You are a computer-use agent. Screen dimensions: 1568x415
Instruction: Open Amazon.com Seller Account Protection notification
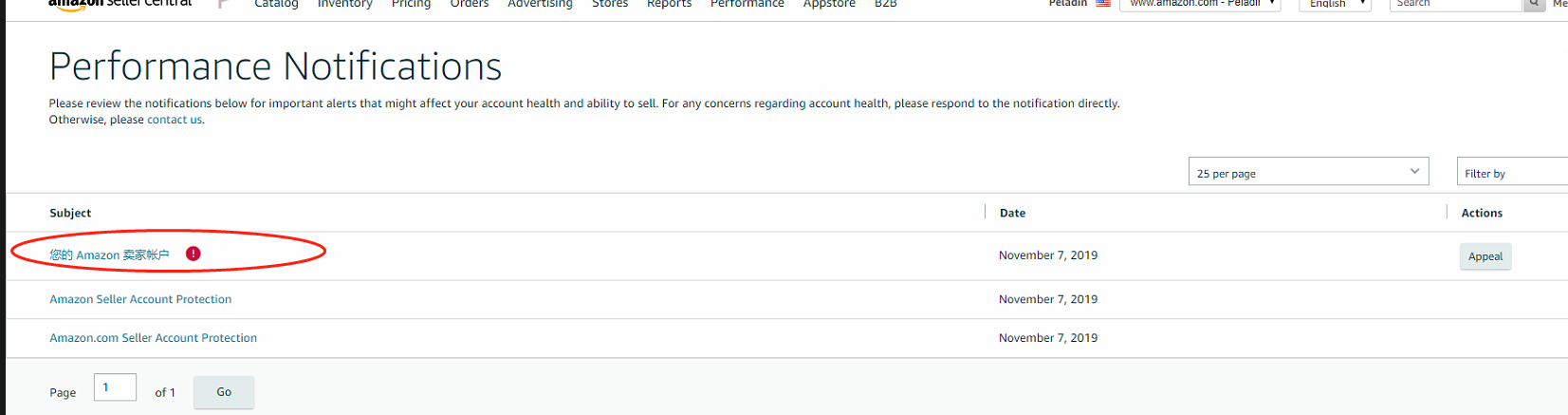154,338
